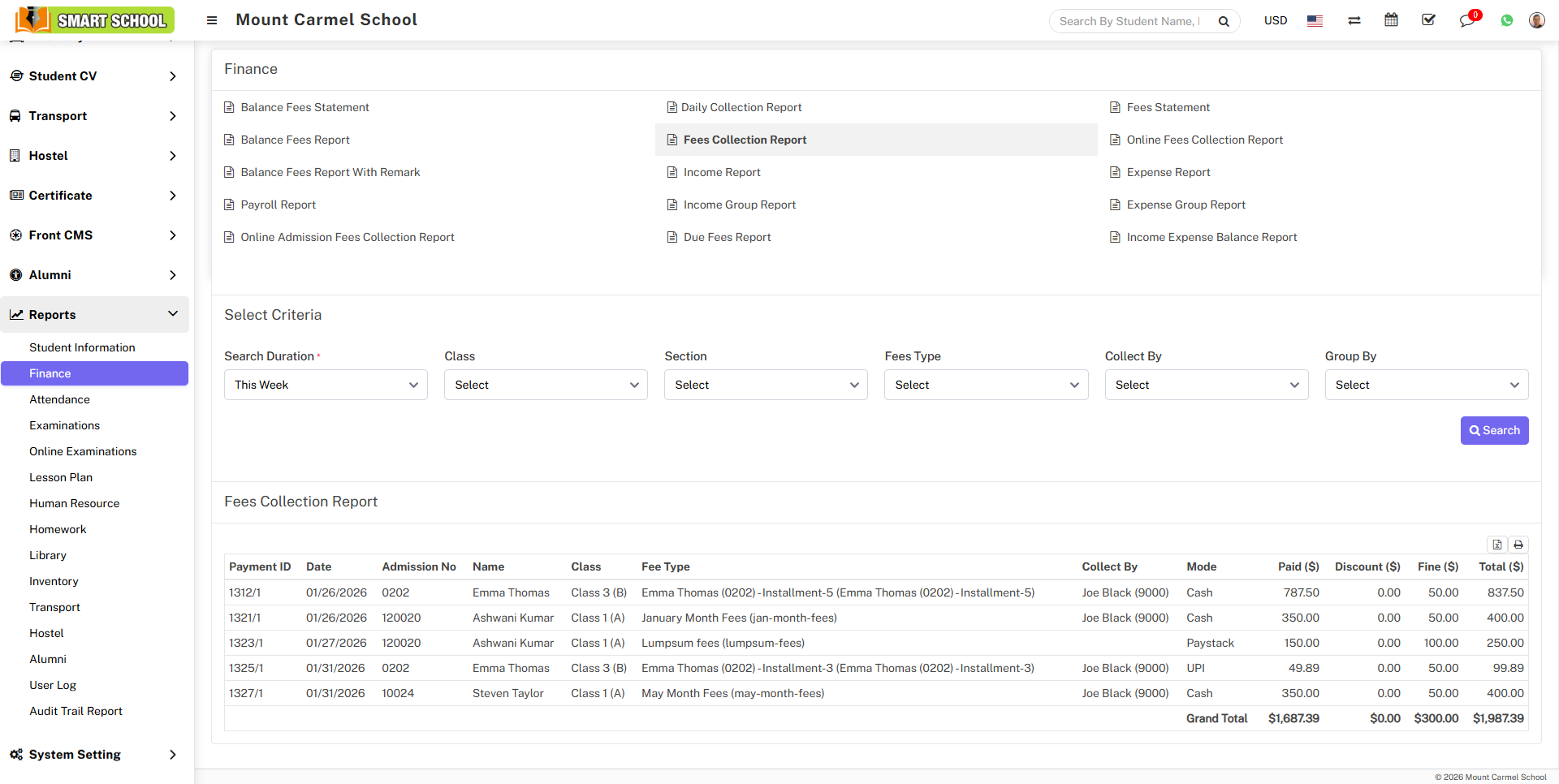The width and height of the screenshot is (1559, 784).
Task: Open the Daily Collection Report link
Action: point(741,107)
